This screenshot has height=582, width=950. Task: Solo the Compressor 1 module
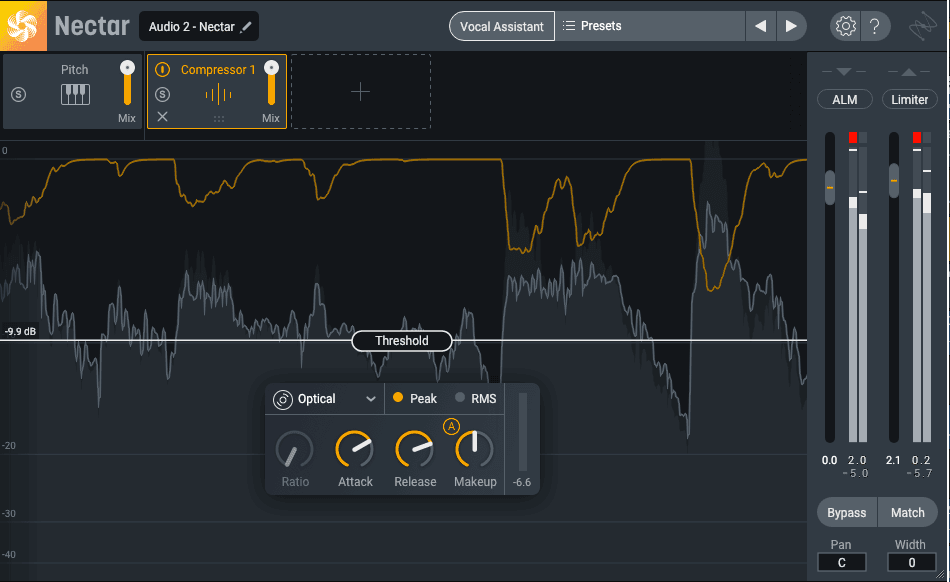click(162, 94)
